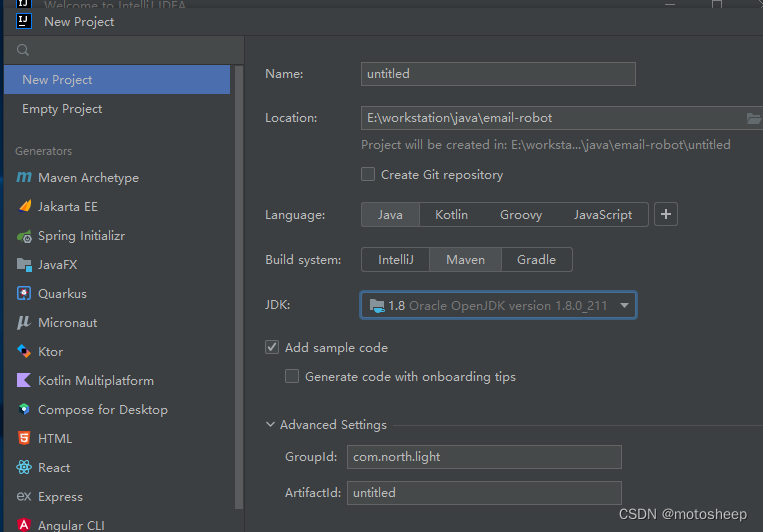The height and width of the screenshot is (532, 763).
Task: Click the Location path field
Action: pyautogui.click(x=552, y=118)
